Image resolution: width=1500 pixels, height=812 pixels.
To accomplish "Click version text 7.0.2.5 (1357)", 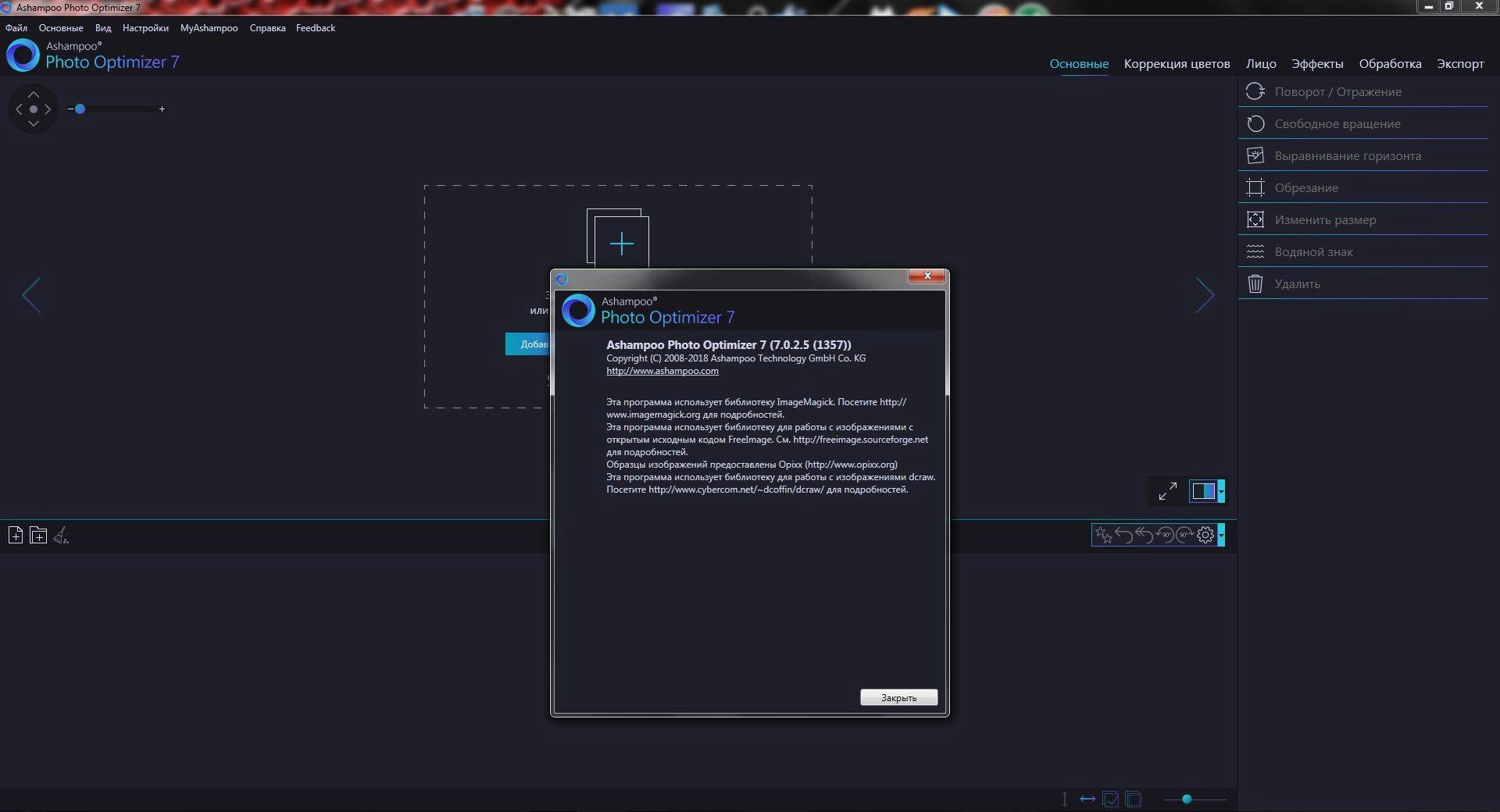I will 810,344.
